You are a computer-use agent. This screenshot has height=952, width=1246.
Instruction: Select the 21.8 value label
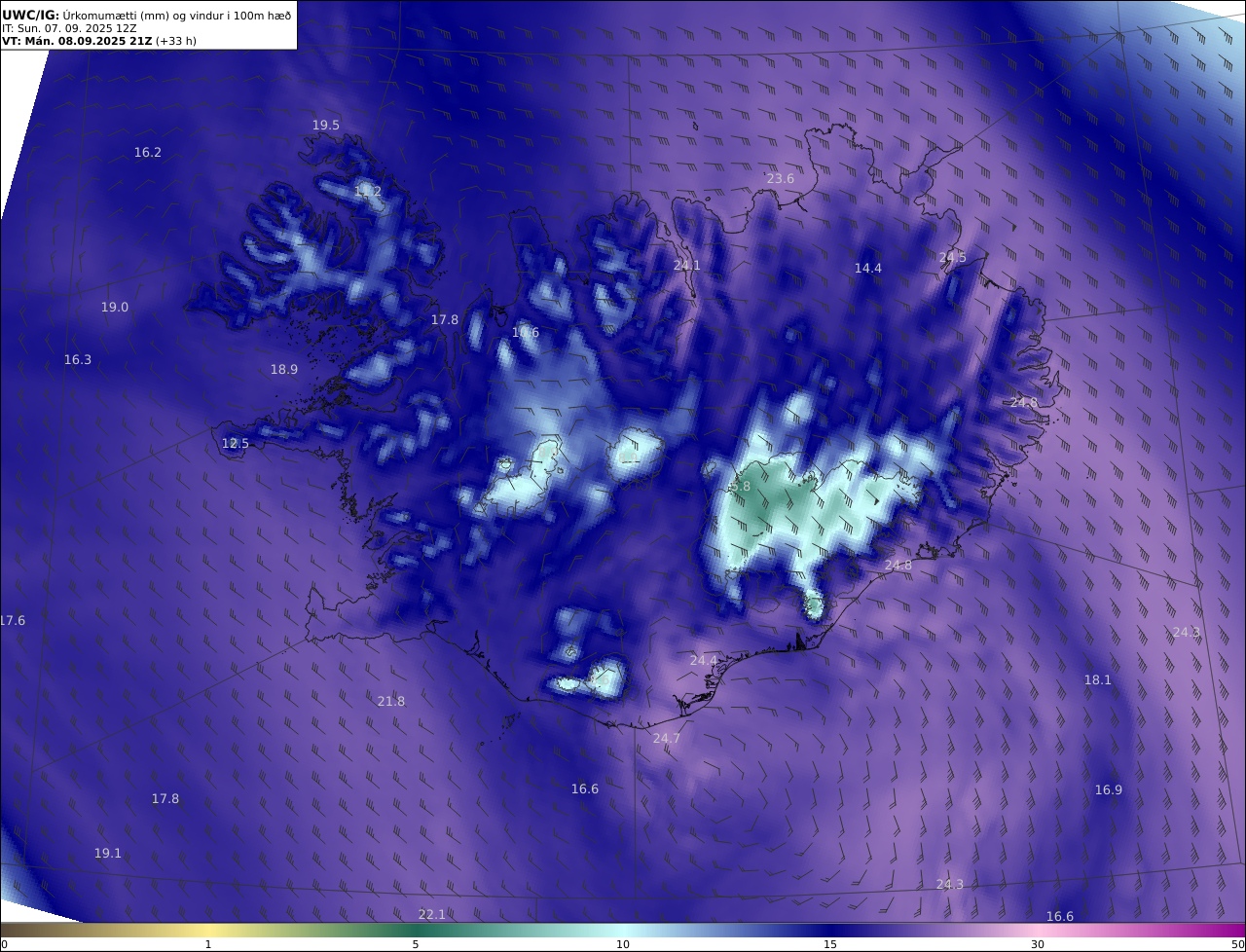point(391,702)
